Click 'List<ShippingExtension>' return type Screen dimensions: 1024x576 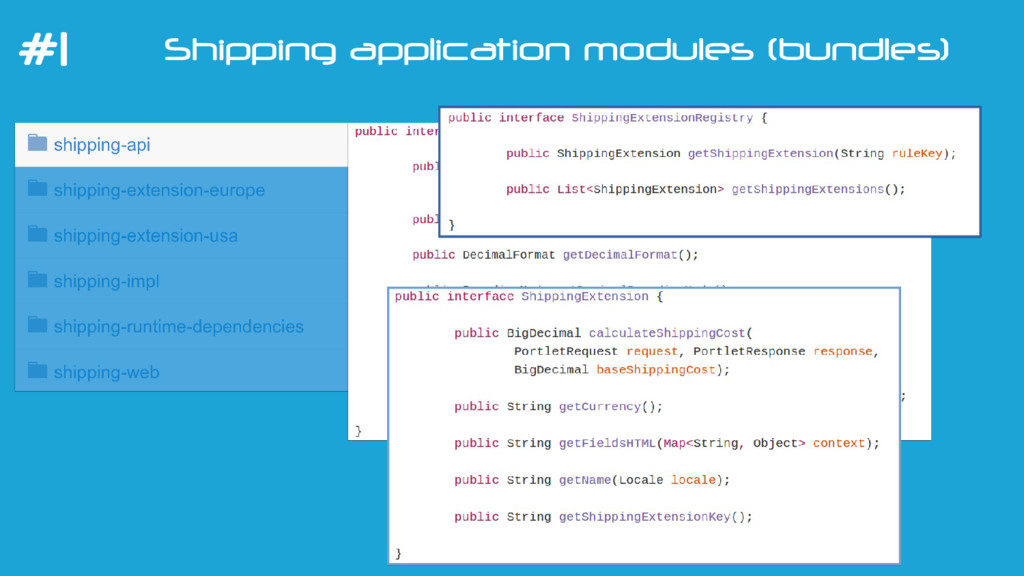[x=640, y=189]
